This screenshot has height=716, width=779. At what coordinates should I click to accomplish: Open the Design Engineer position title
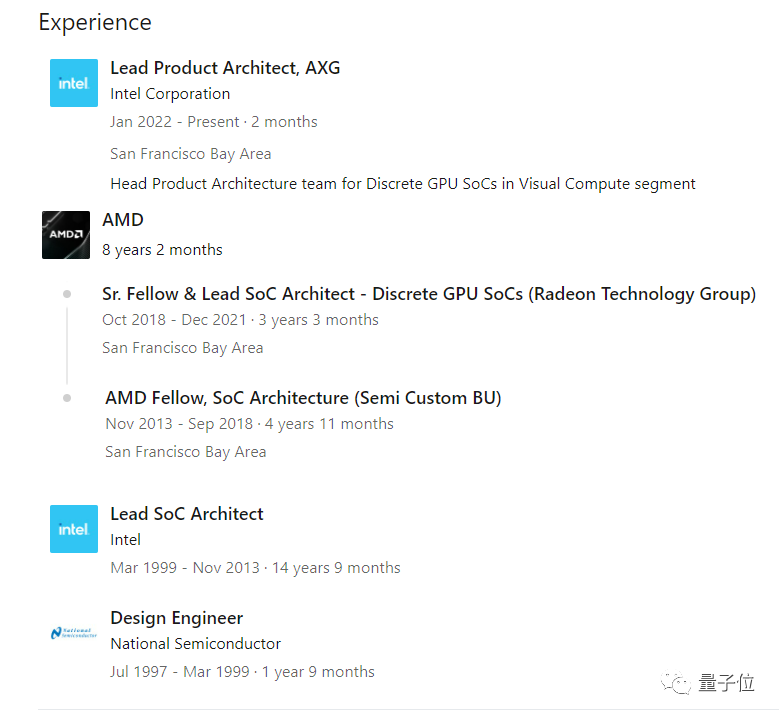point(177,618)
